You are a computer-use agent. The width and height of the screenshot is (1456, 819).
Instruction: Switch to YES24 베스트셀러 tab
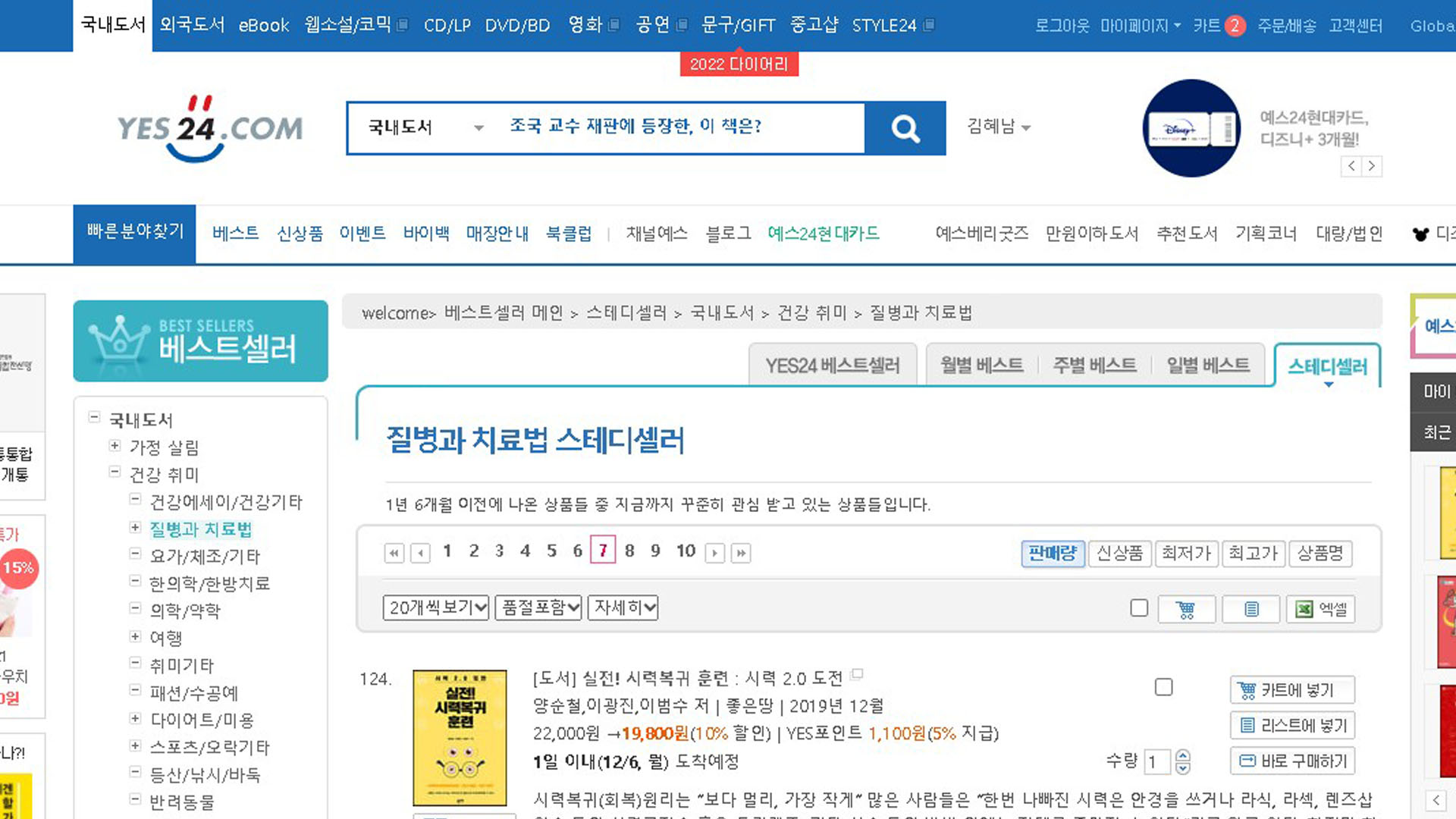coord(833,366)
